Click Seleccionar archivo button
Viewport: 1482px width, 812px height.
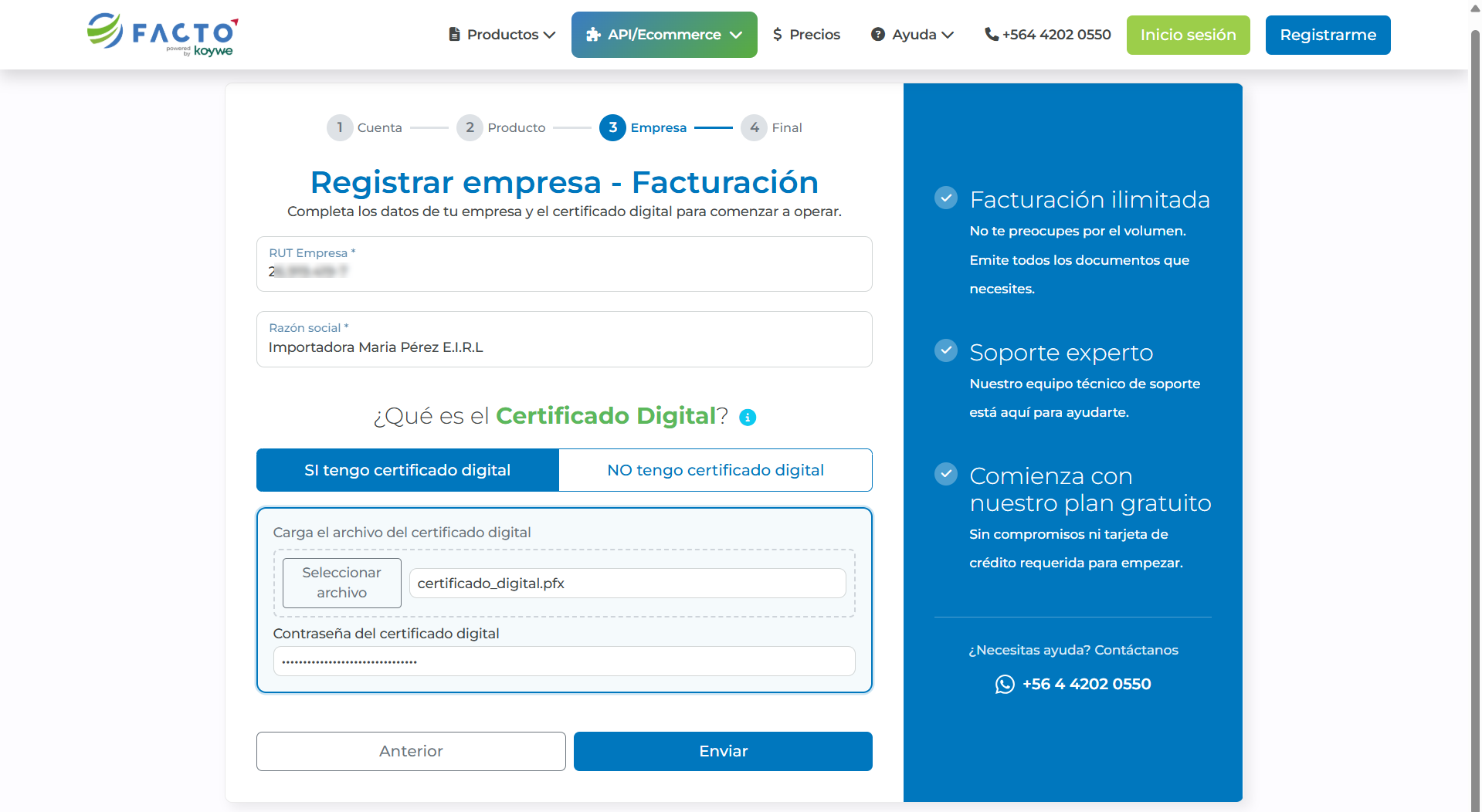click(x=341, y=583)
